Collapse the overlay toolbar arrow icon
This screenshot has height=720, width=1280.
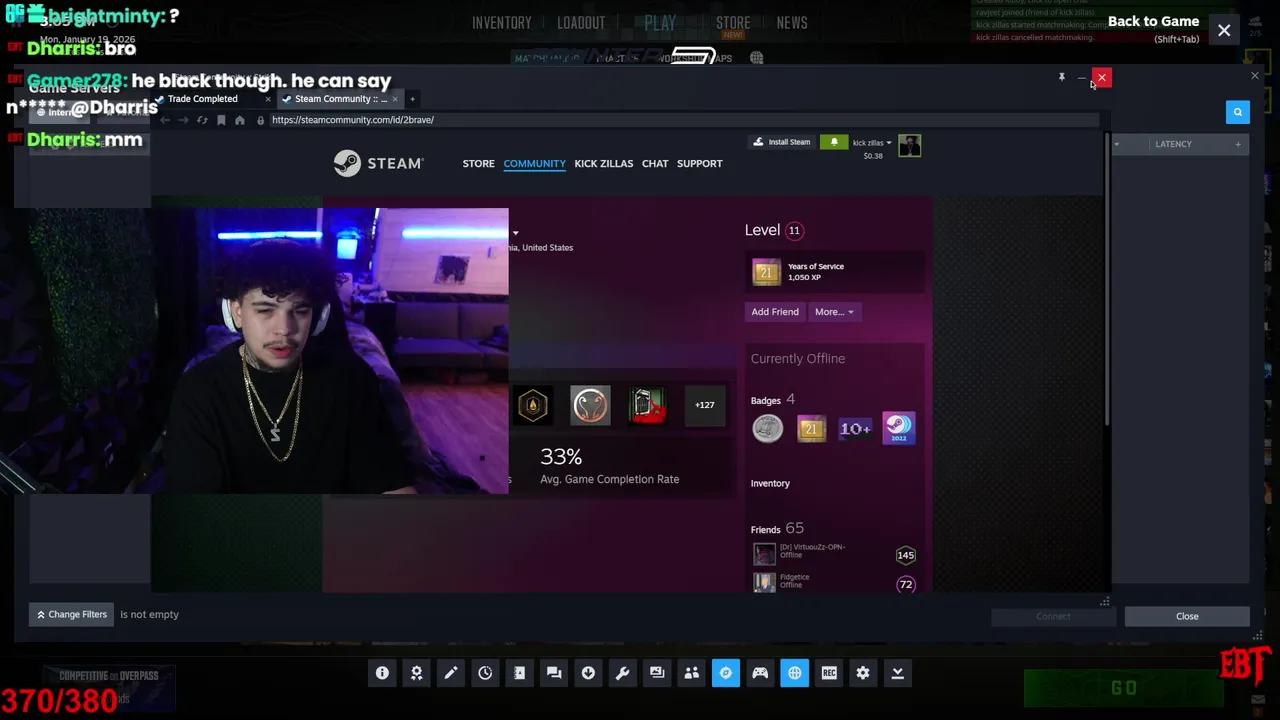tap(897, 673)
